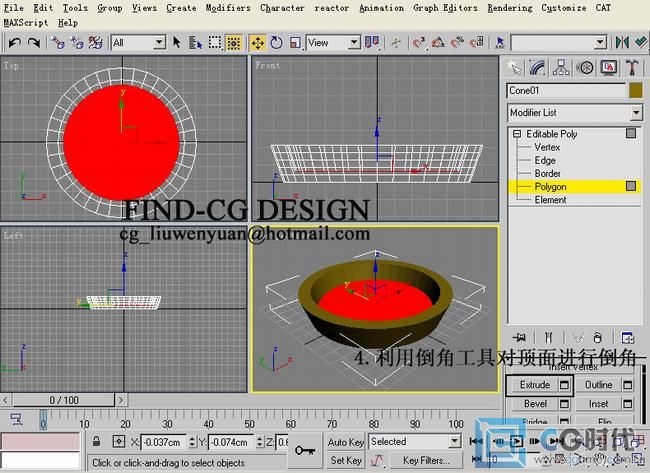Select Border sub-object level

point(547,173)
